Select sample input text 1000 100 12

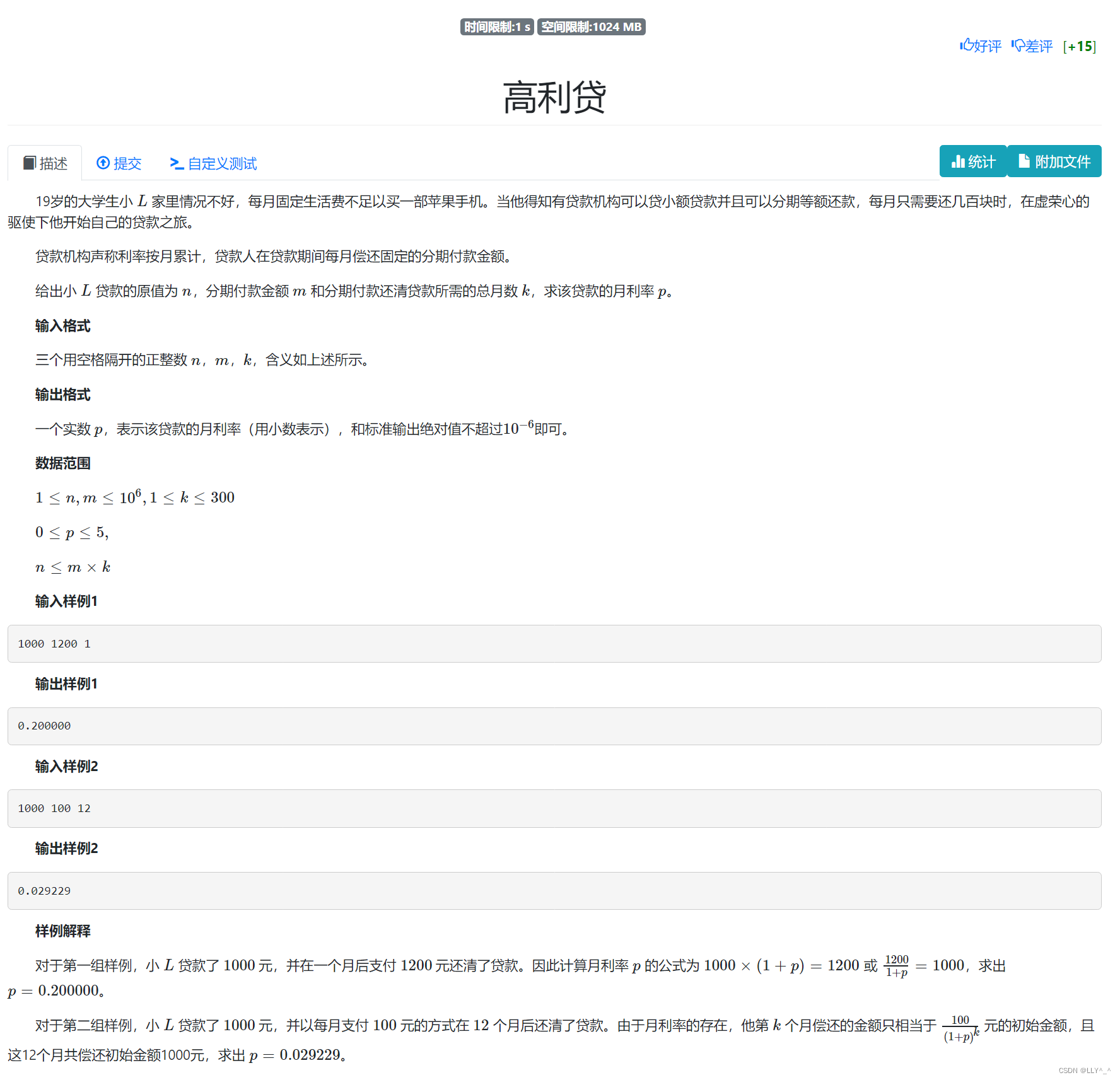[x=54, y=808]
